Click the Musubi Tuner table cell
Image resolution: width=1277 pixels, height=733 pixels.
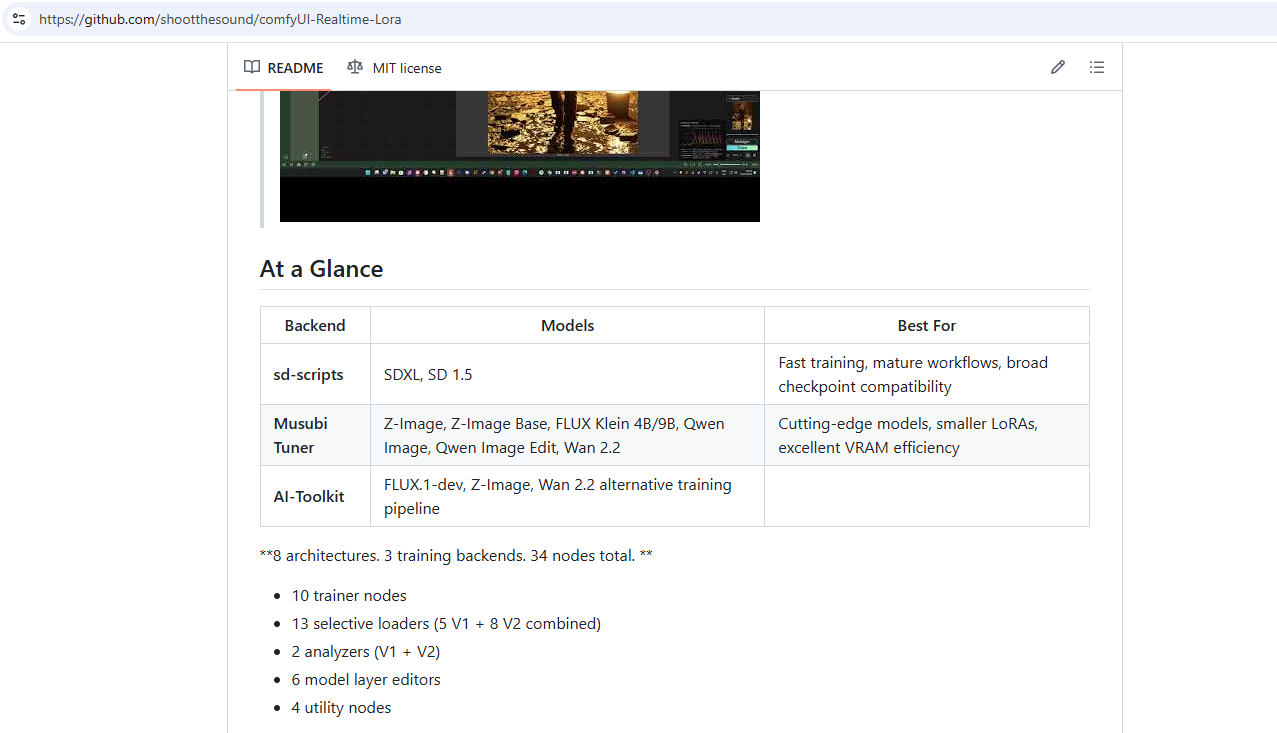(x=315, y=435)
